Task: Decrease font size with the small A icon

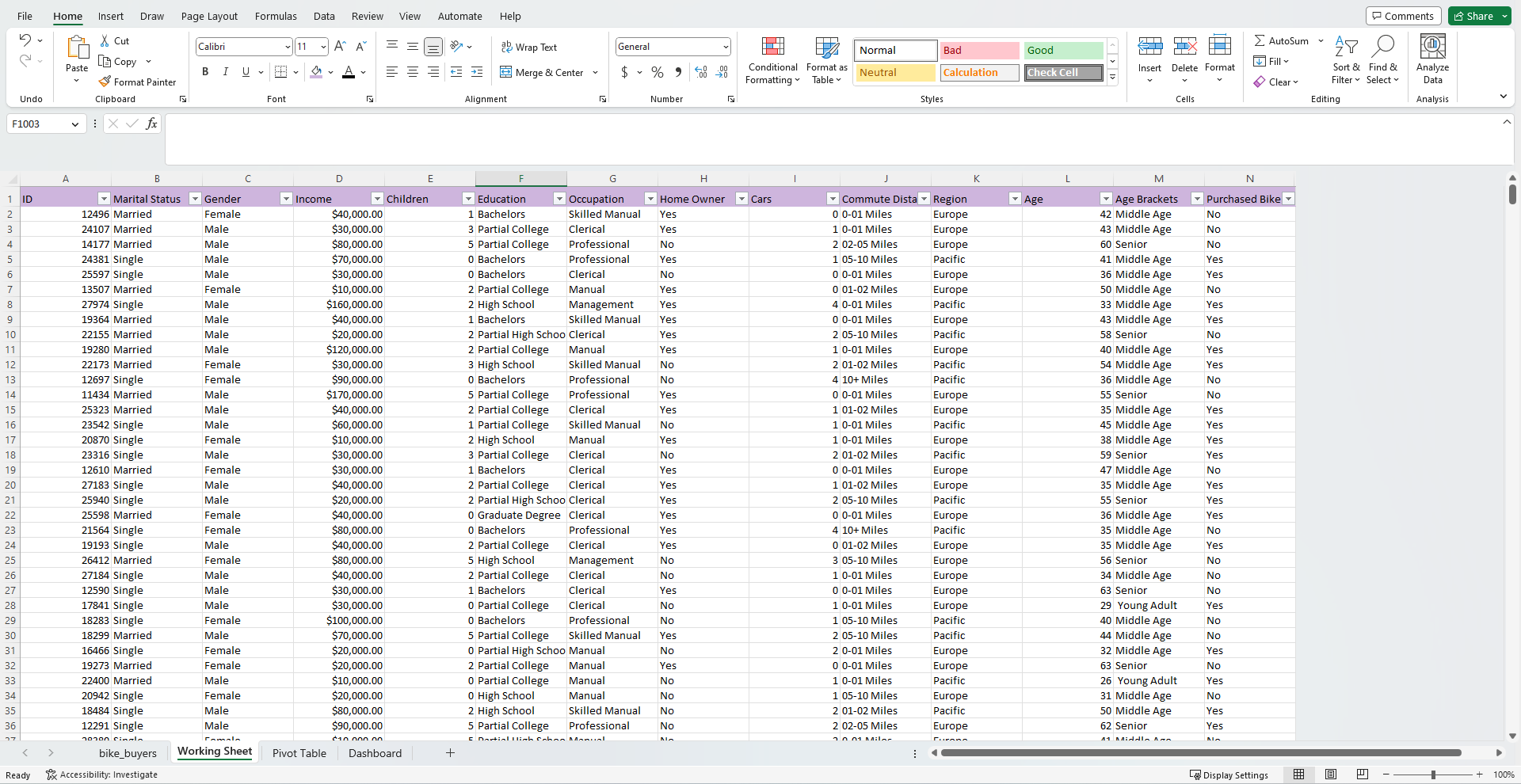Action: tap(360, 47)
